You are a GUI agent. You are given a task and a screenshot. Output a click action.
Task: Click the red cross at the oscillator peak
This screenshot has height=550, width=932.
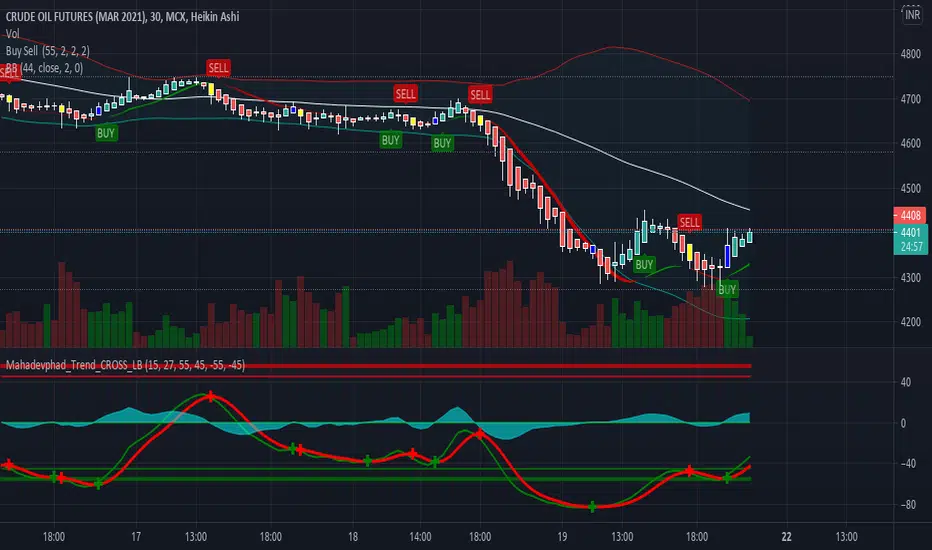(x=210, y=396)
